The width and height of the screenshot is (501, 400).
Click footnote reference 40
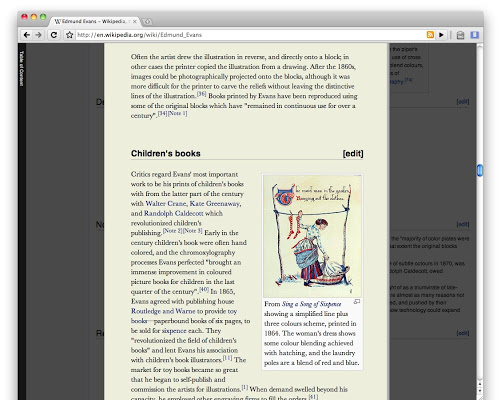(x=204, y=289)
